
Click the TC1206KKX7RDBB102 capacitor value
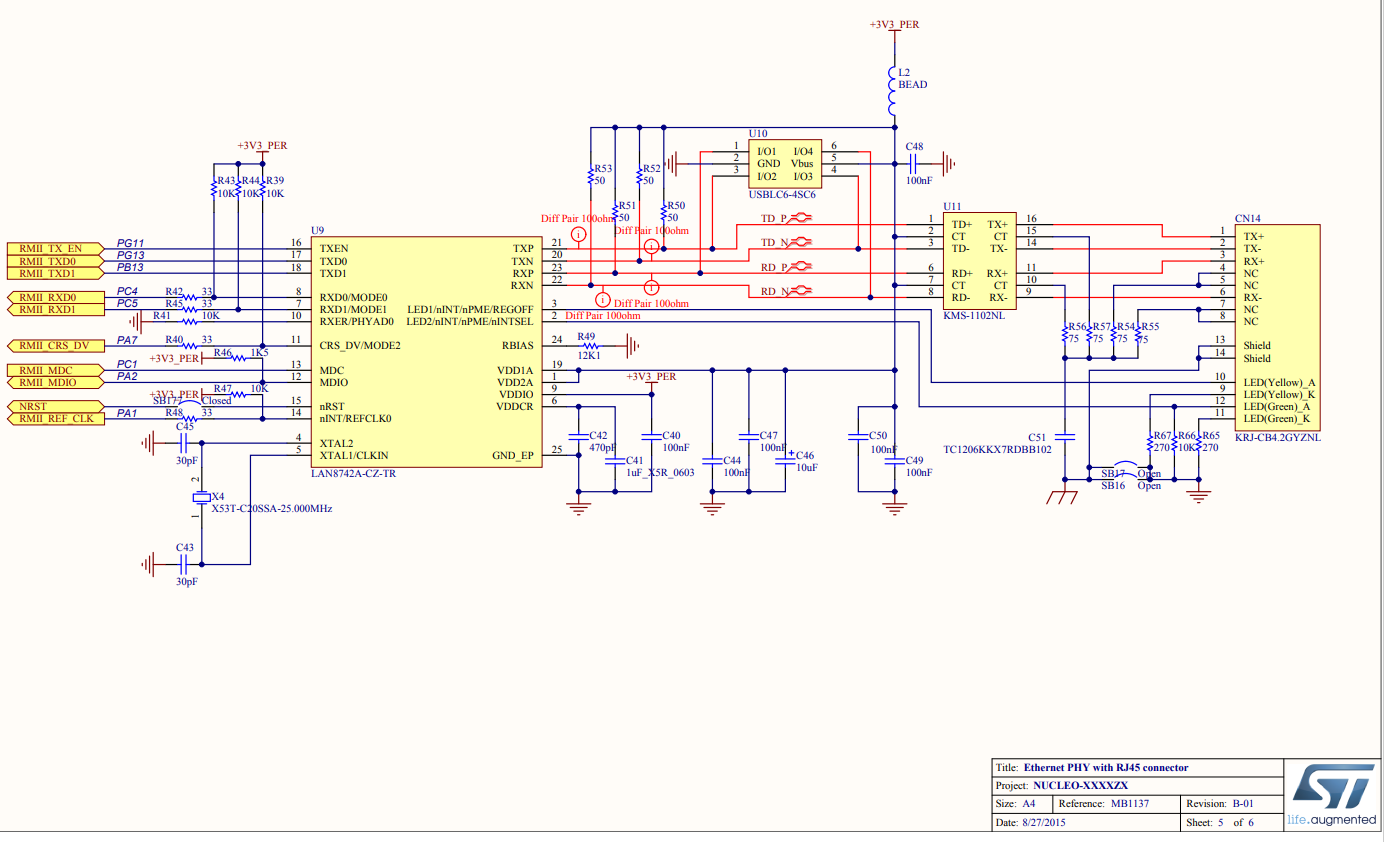(999, 449)
